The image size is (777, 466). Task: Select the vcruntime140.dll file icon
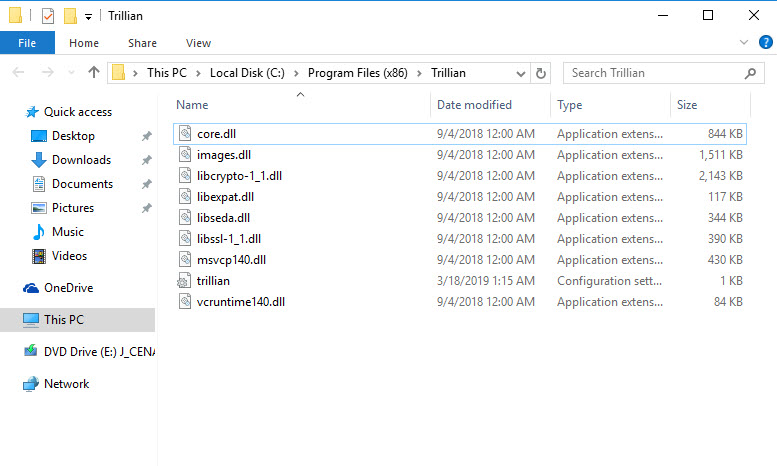point(185,301)
